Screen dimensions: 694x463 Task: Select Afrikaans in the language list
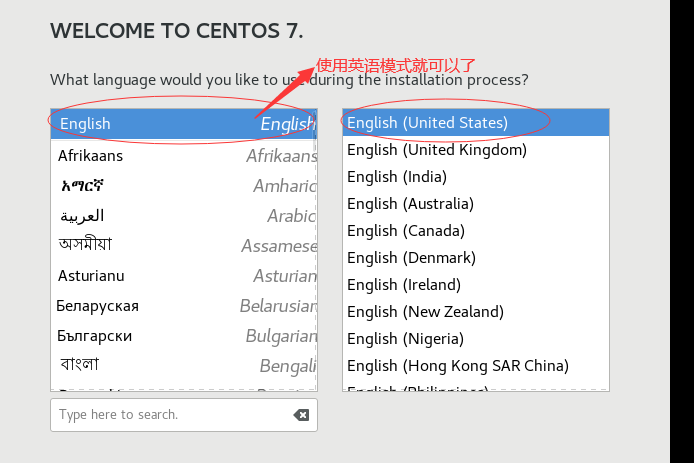[184, 156]
